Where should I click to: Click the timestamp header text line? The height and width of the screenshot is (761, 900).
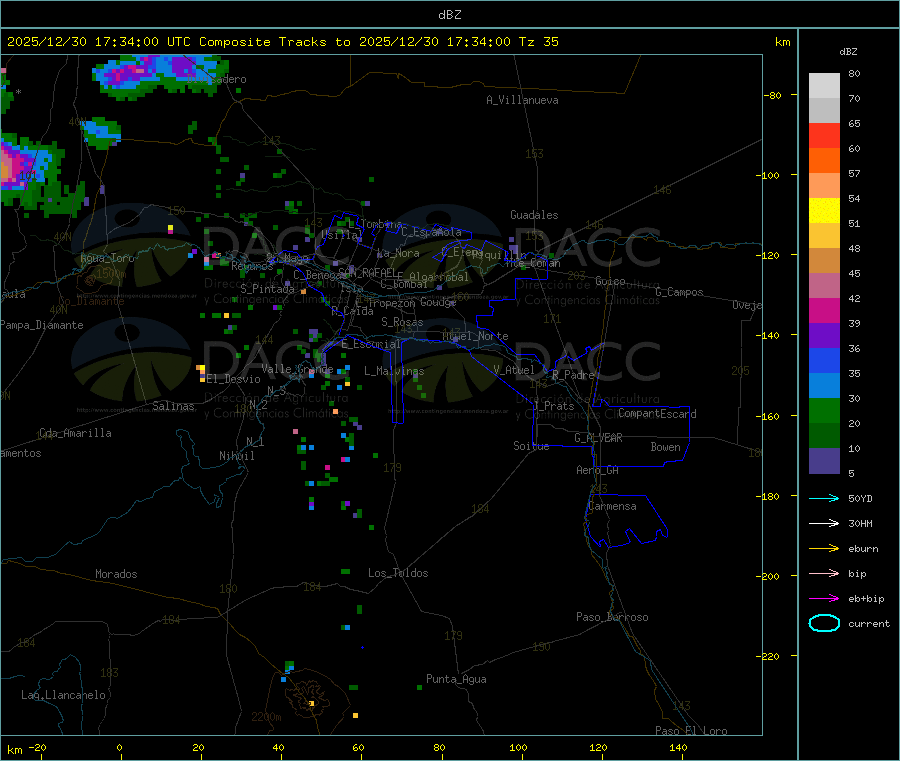pyautogui.click(x=282, y=42)
